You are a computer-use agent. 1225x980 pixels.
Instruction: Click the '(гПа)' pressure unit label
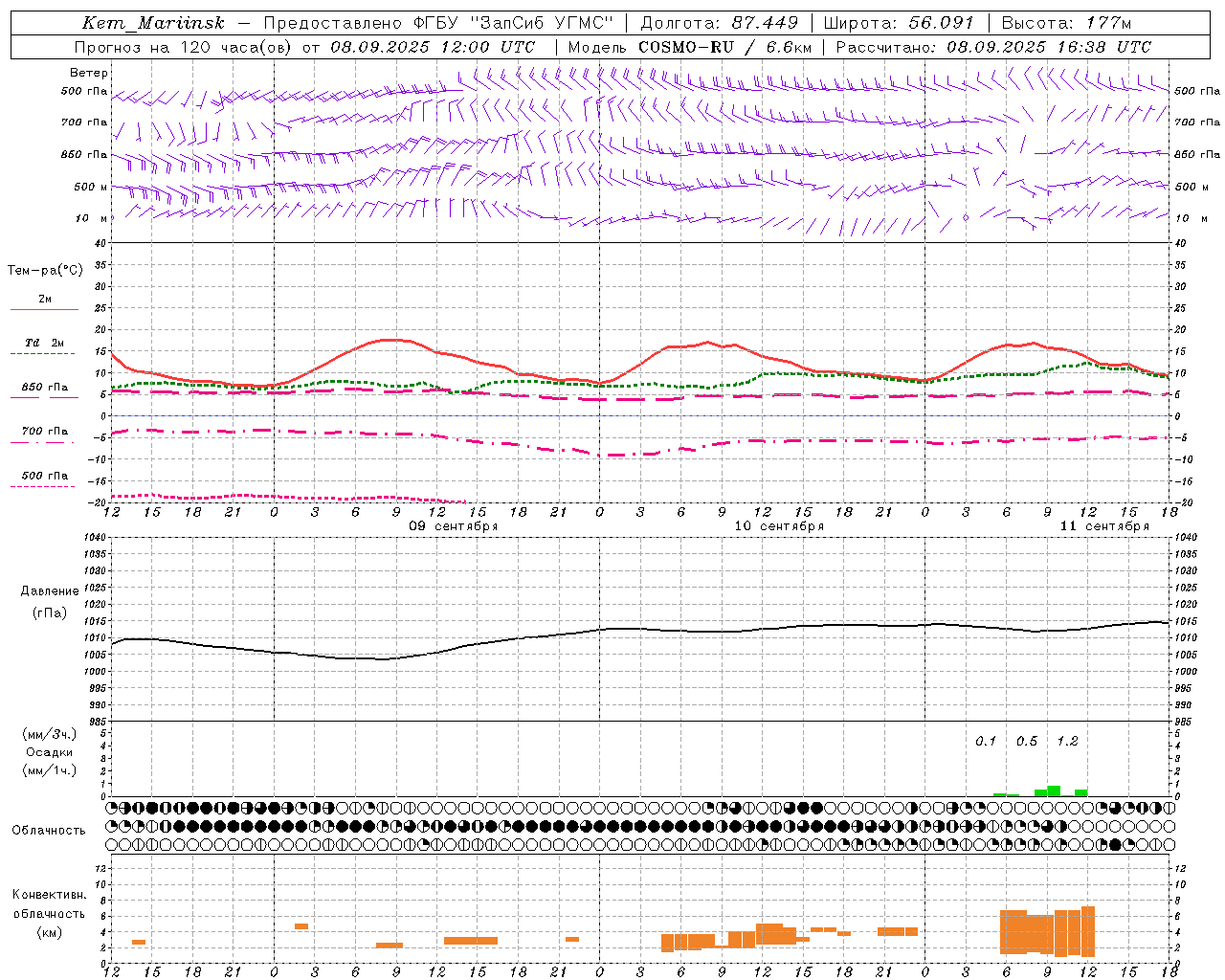pyautogui.click(x=50, y=613)
